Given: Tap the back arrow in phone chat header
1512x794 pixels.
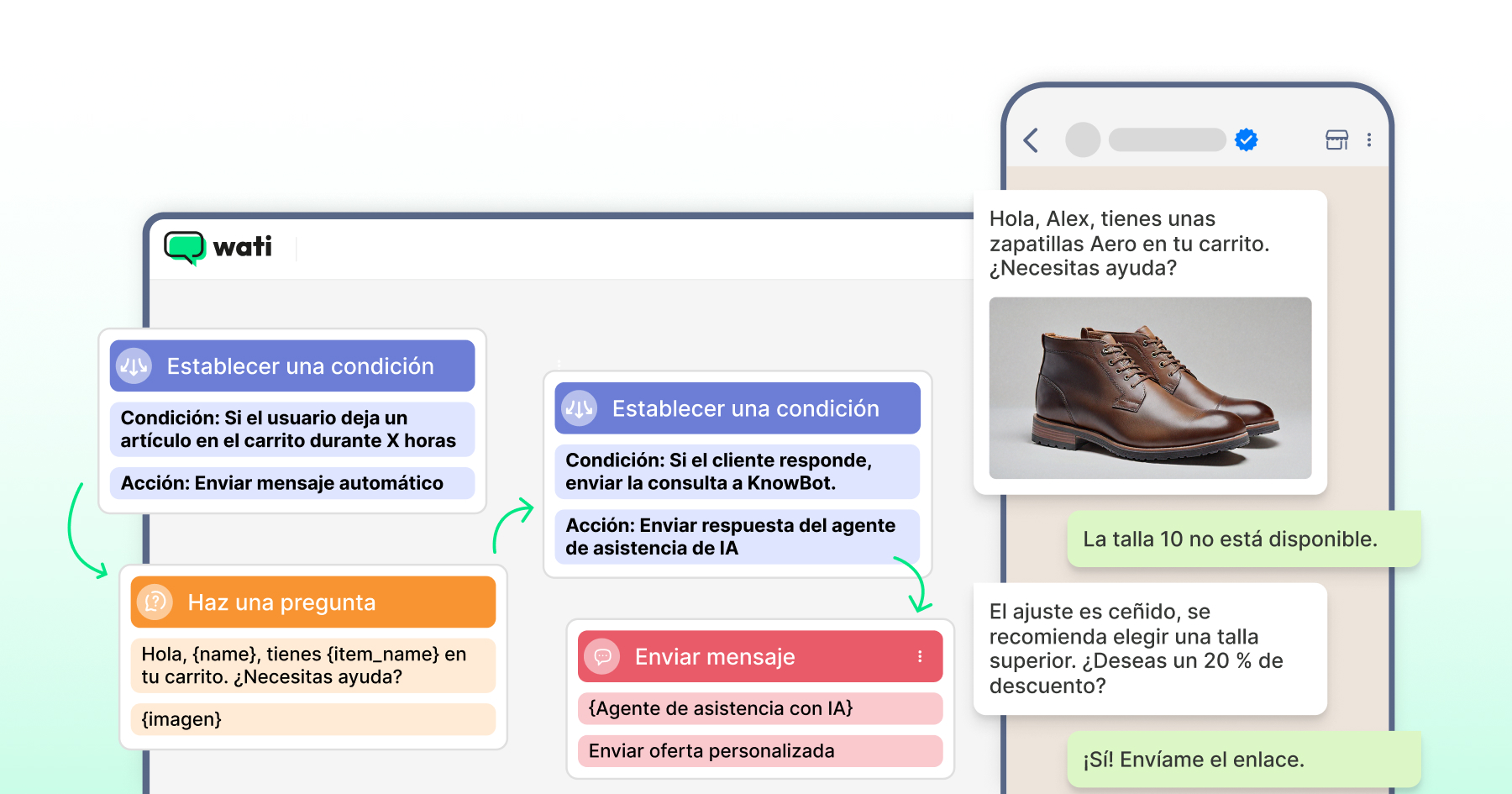Looking at the screenshot, I should (1032, 140).
